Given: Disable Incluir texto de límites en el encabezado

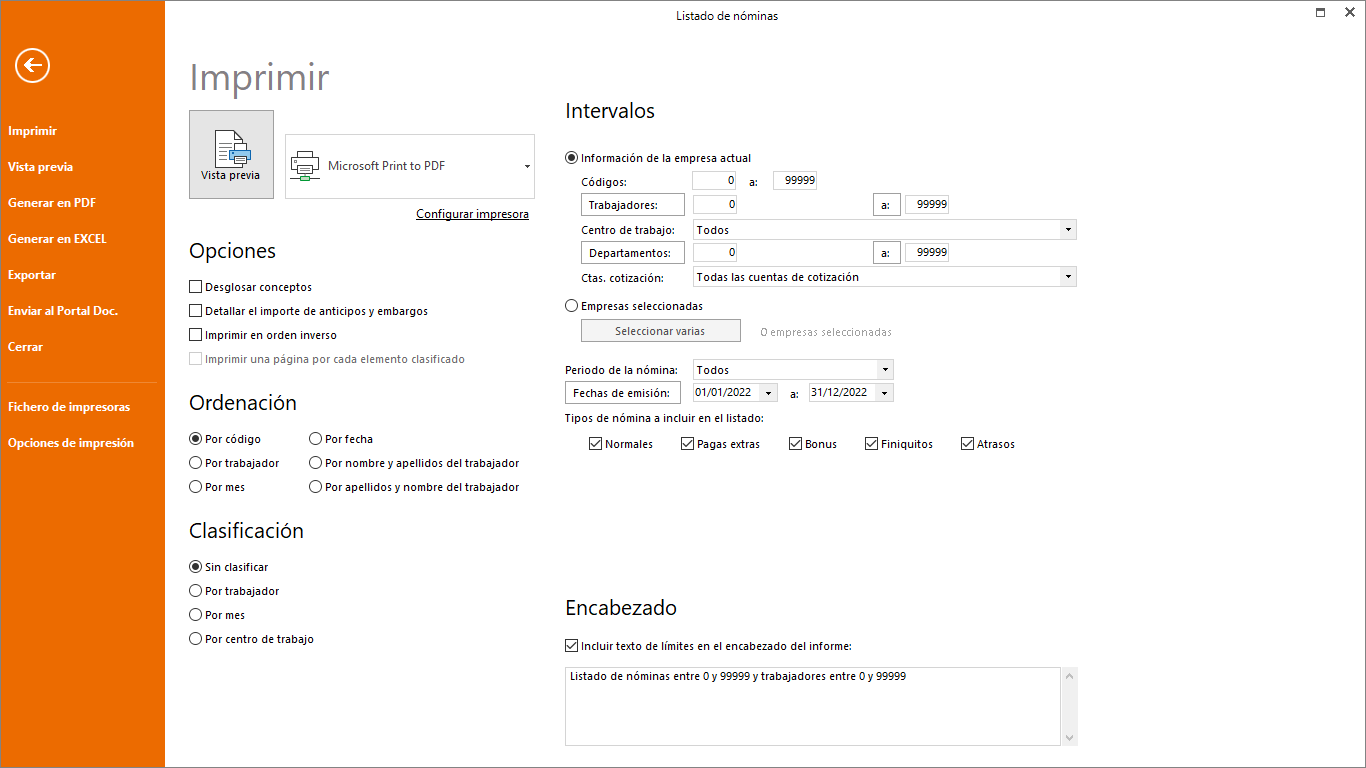Looking at the screenshot, I should coord(572,646).
